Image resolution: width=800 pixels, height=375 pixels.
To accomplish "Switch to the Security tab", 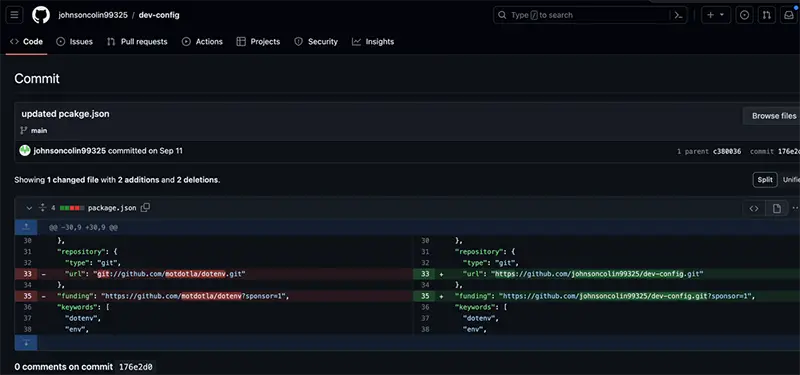I will coord(316,42).
